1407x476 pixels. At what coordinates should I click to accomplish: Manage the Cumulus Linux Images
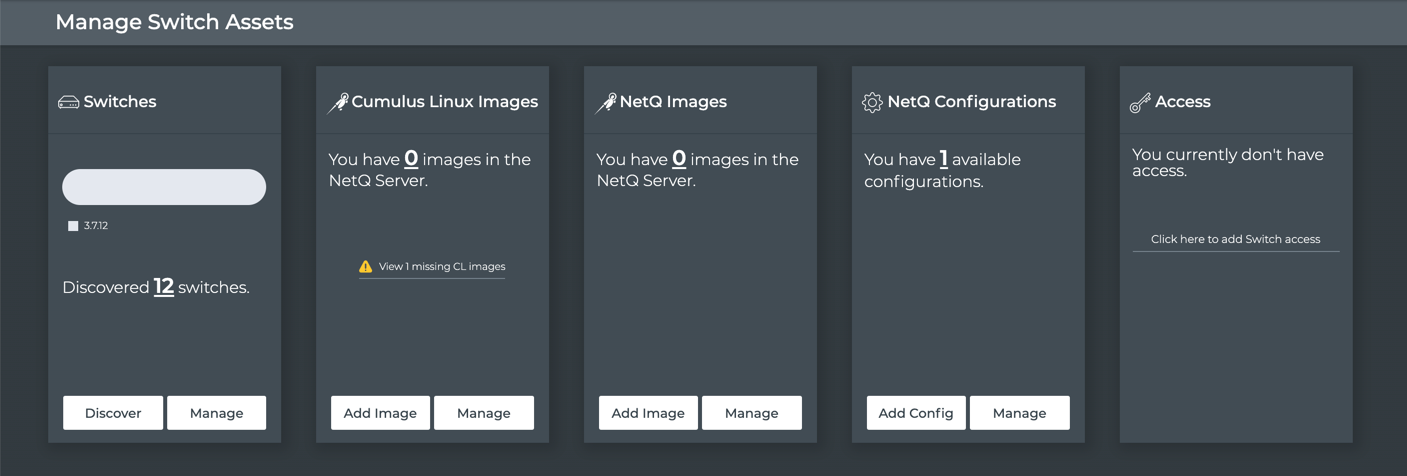(x=484, y=413)
